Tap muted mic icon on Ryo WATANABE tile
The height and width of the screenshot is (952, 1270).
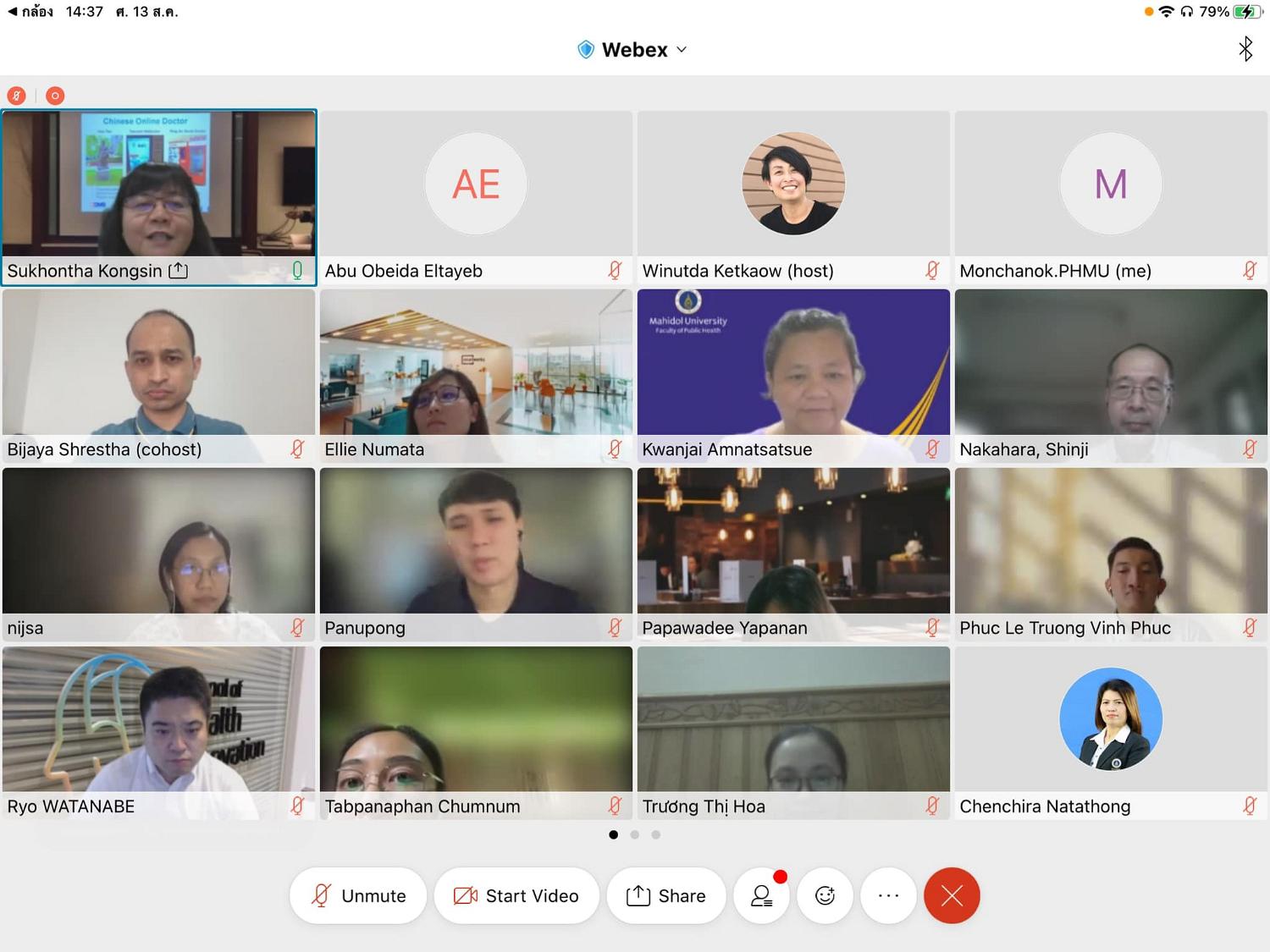(297, 806)
